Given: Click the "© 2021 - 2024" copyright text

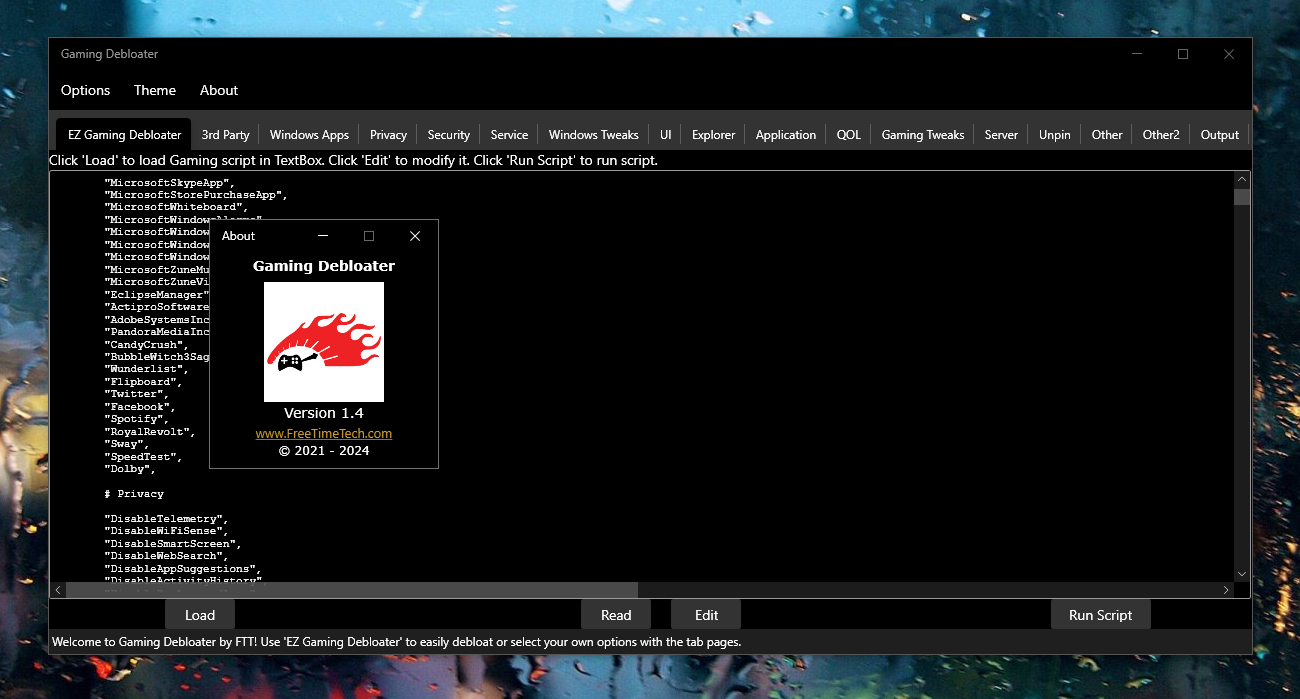Looking at the screenshot, I should pyautogui.click(x=324, y=451).
